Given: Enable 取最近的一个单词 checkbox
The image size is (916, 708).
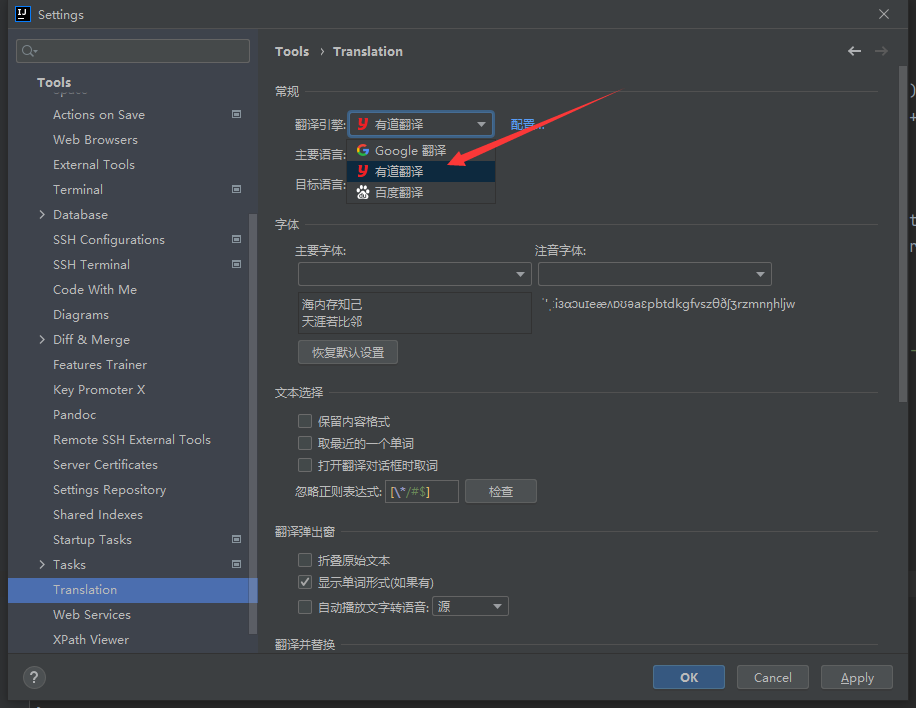Looking at the screenshot, I should [x=305, y=443].
